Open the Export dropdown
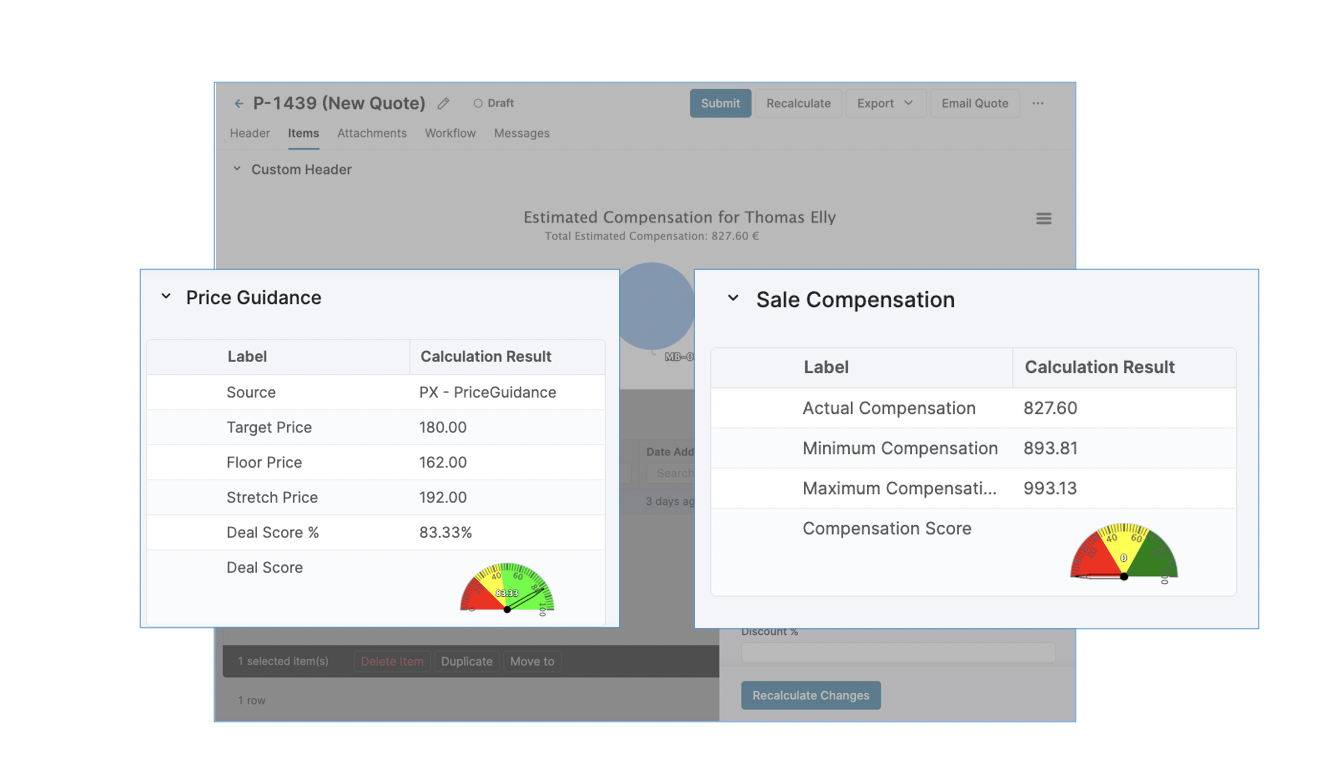Viewport: 1332px width, 762px height. 885,103
